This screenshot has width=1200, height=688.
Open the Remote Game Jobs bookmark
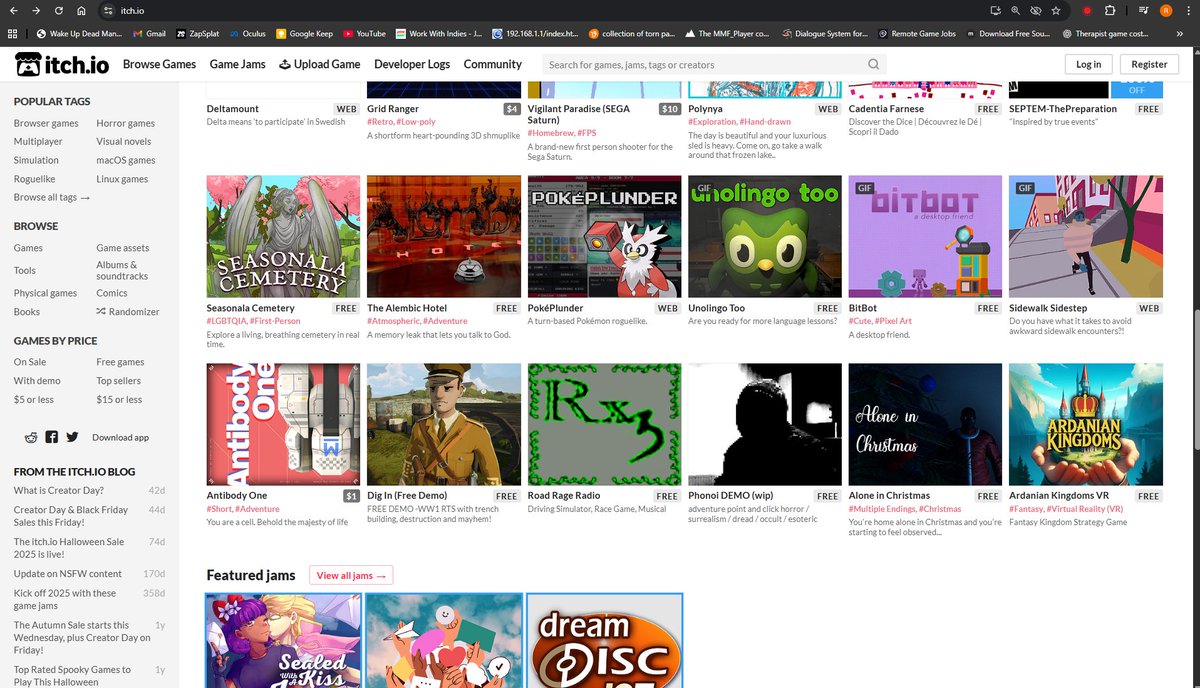917,33
